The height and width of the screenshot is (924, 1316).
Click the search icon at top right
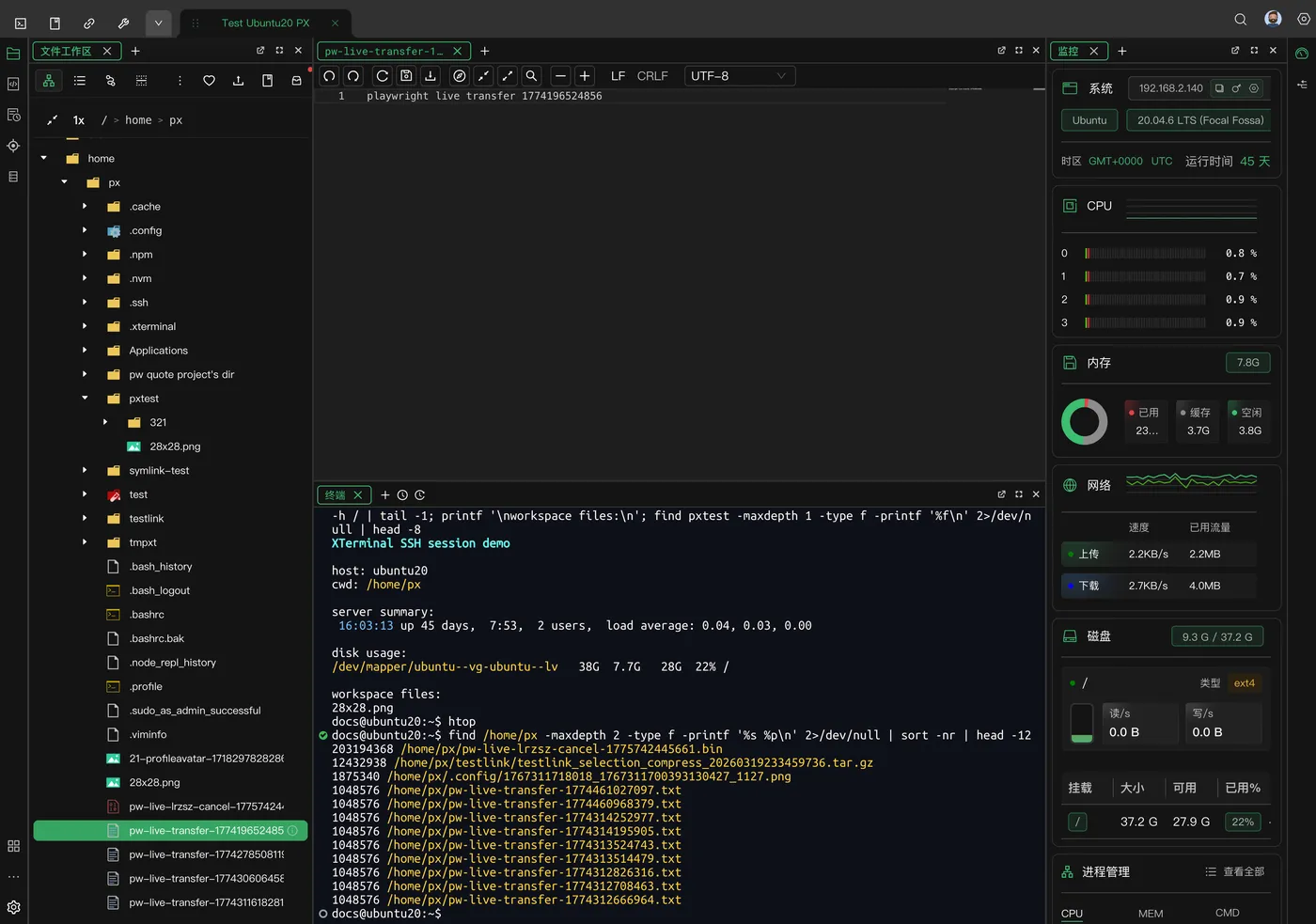click(1241, 20)
